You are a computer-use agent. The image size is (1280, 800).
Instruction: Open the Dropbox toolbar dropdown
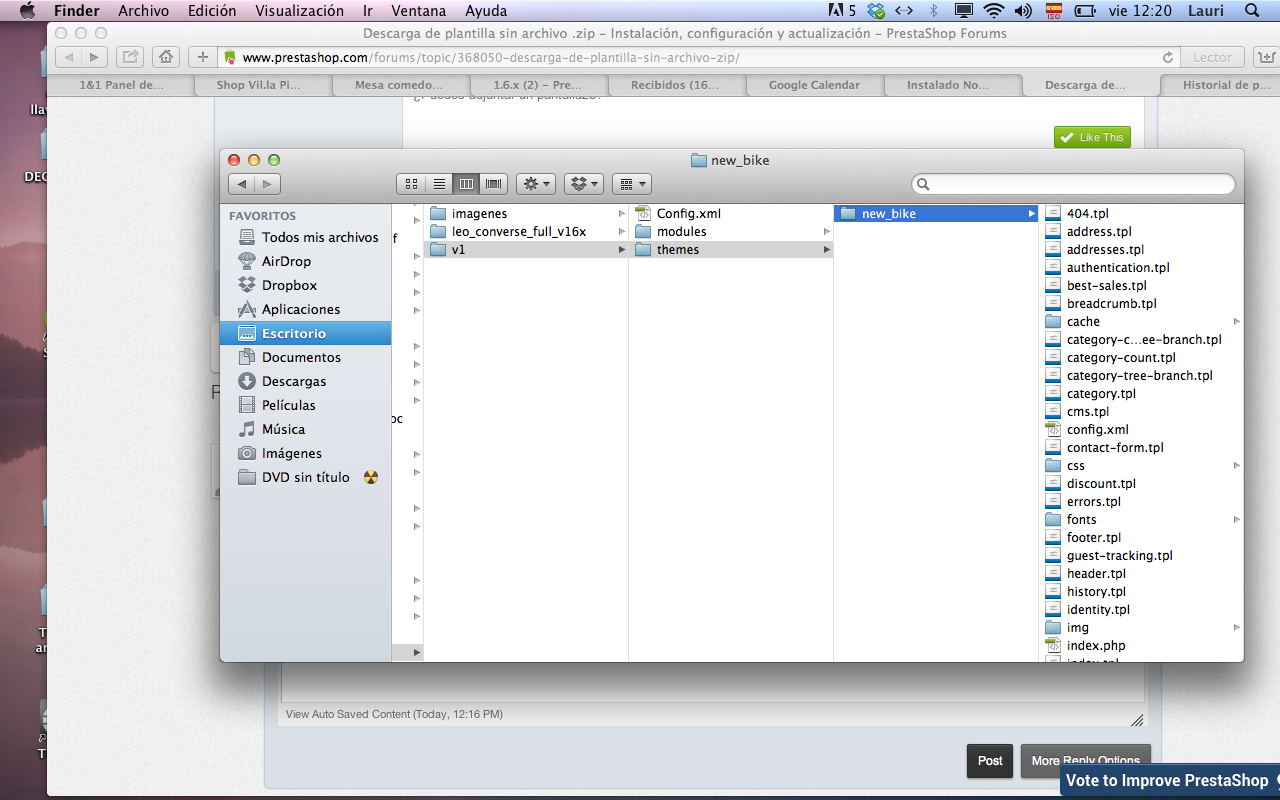584,184
